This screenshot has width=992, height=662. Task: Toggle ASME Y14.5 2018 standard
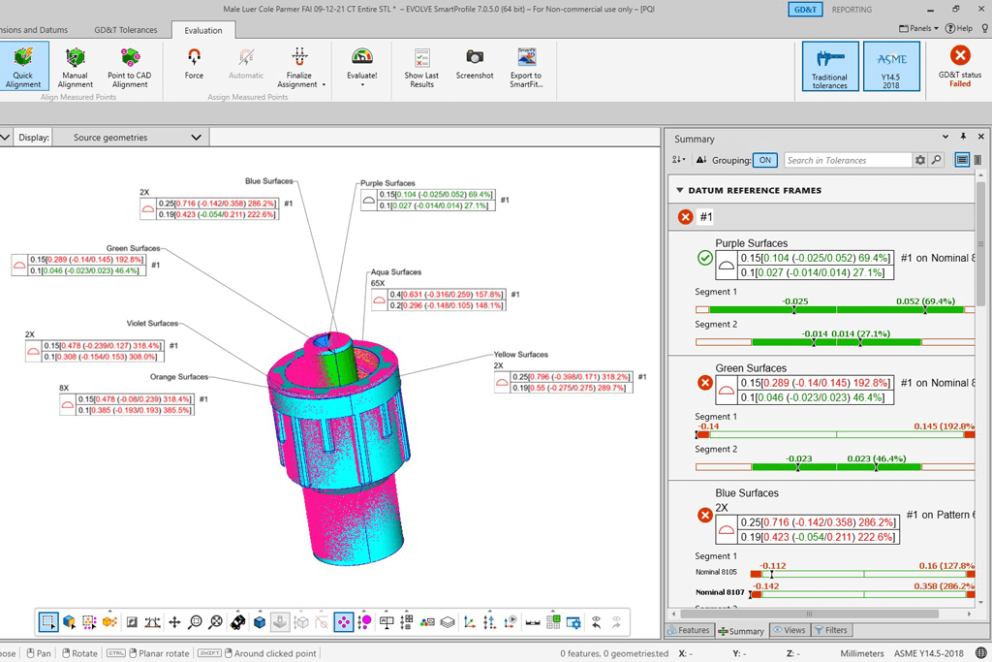(891, 66)
